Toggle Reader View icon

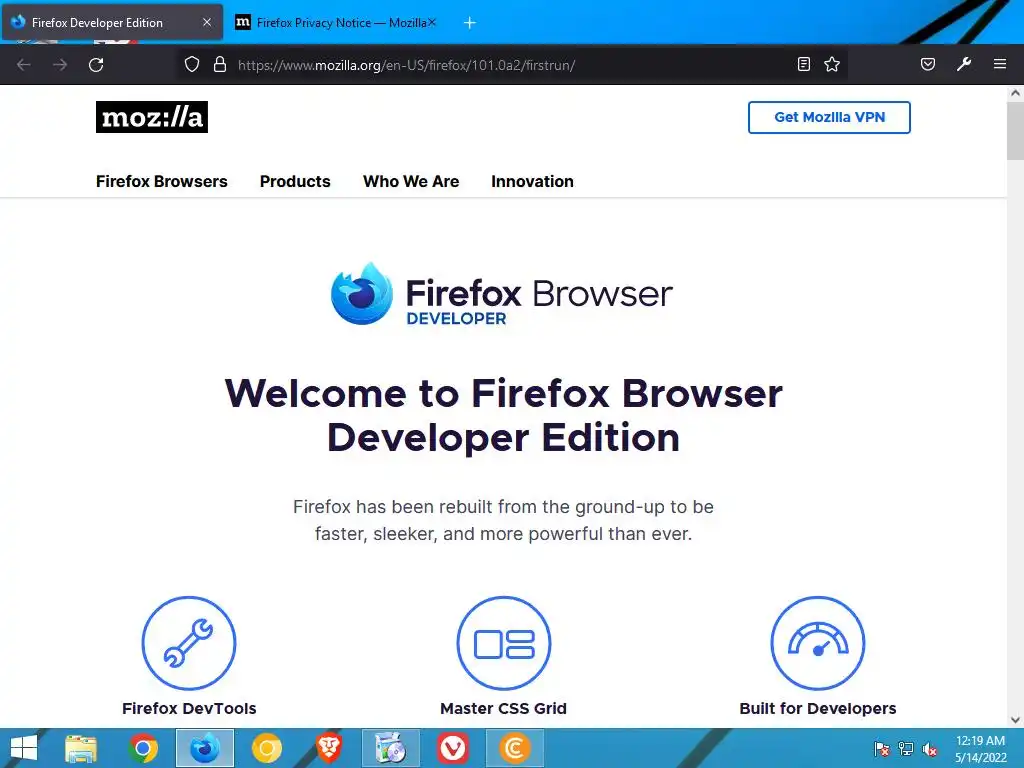point(804,64)
